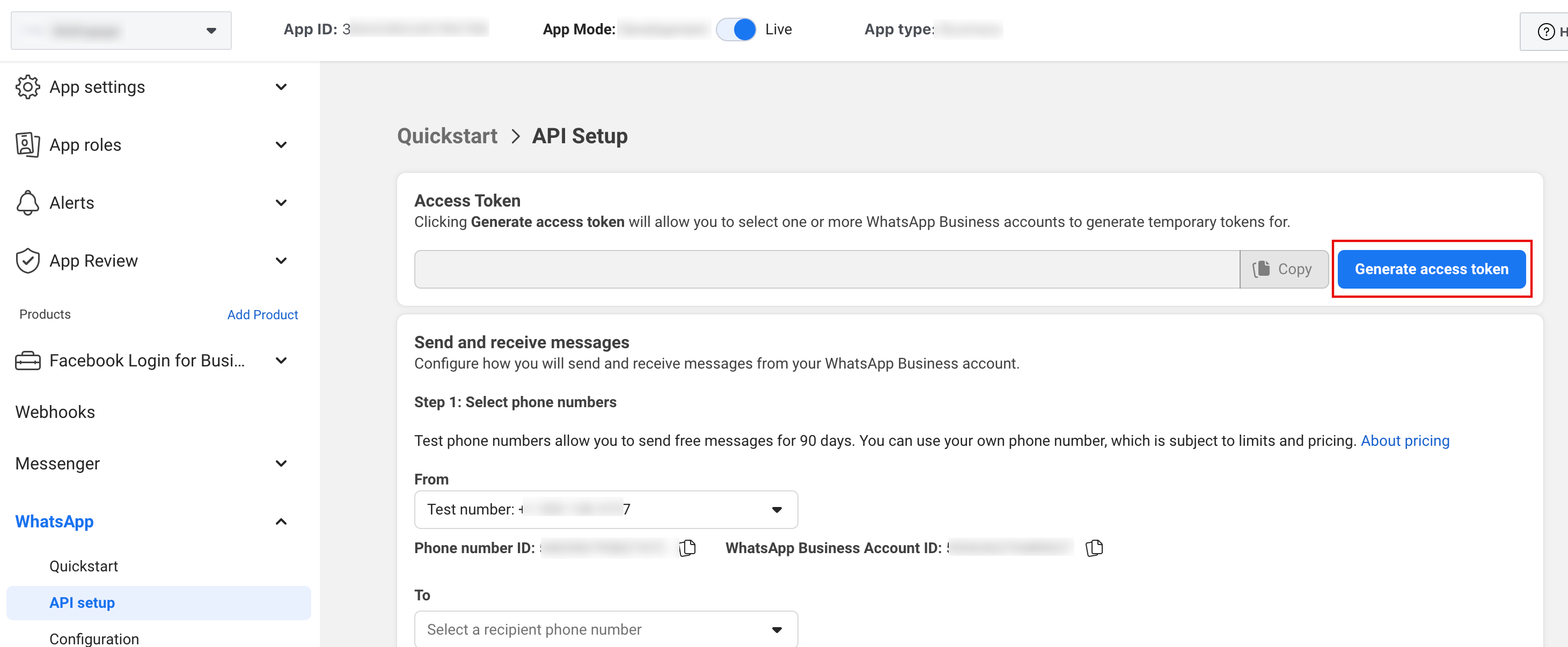Viewport: 1568px width, 647px height.
Task: Click the 'API Setup' breadcrumb title
Action: tap(580, 136)
